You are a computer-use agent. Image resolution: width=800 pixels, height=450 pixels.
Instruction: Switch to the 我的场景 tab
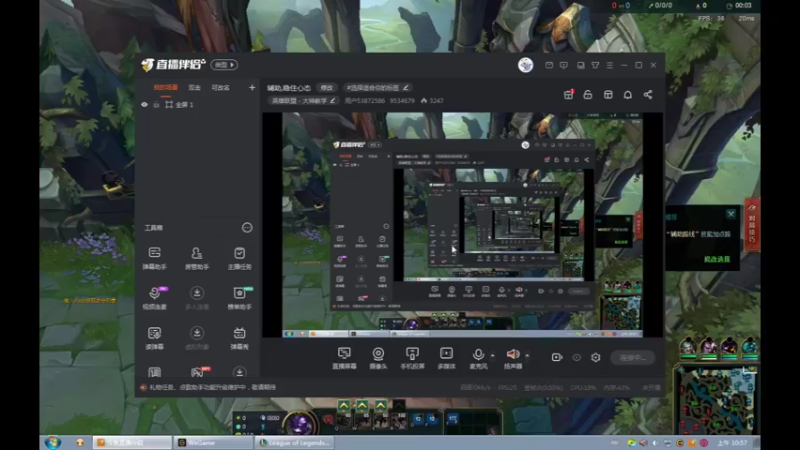166,88
